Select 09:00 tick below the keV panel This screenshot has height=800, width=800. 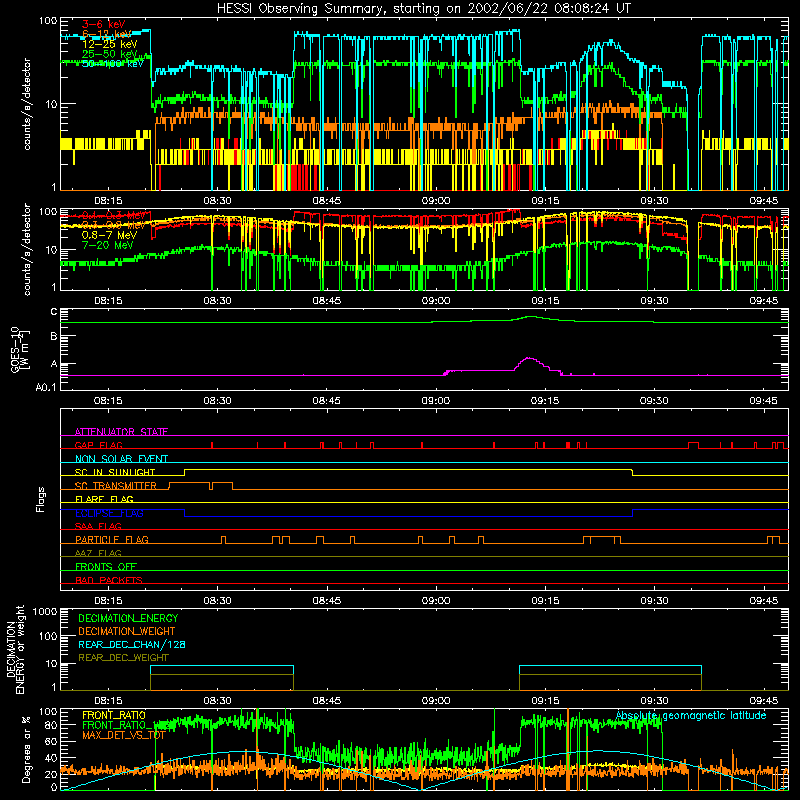click(x=436, y=201)
